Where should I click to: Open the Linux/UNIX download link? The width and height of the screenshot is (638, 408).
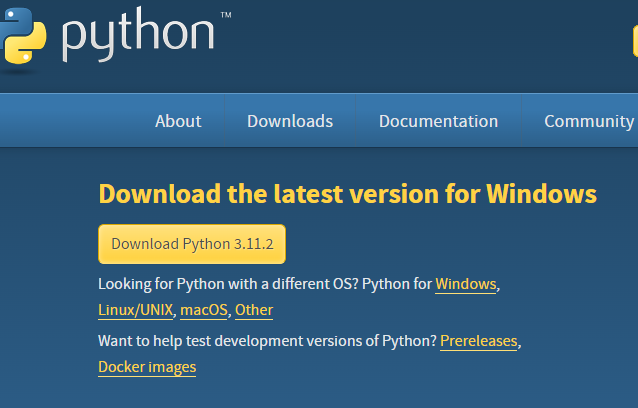pyautogui.click(x=136, y=310)
